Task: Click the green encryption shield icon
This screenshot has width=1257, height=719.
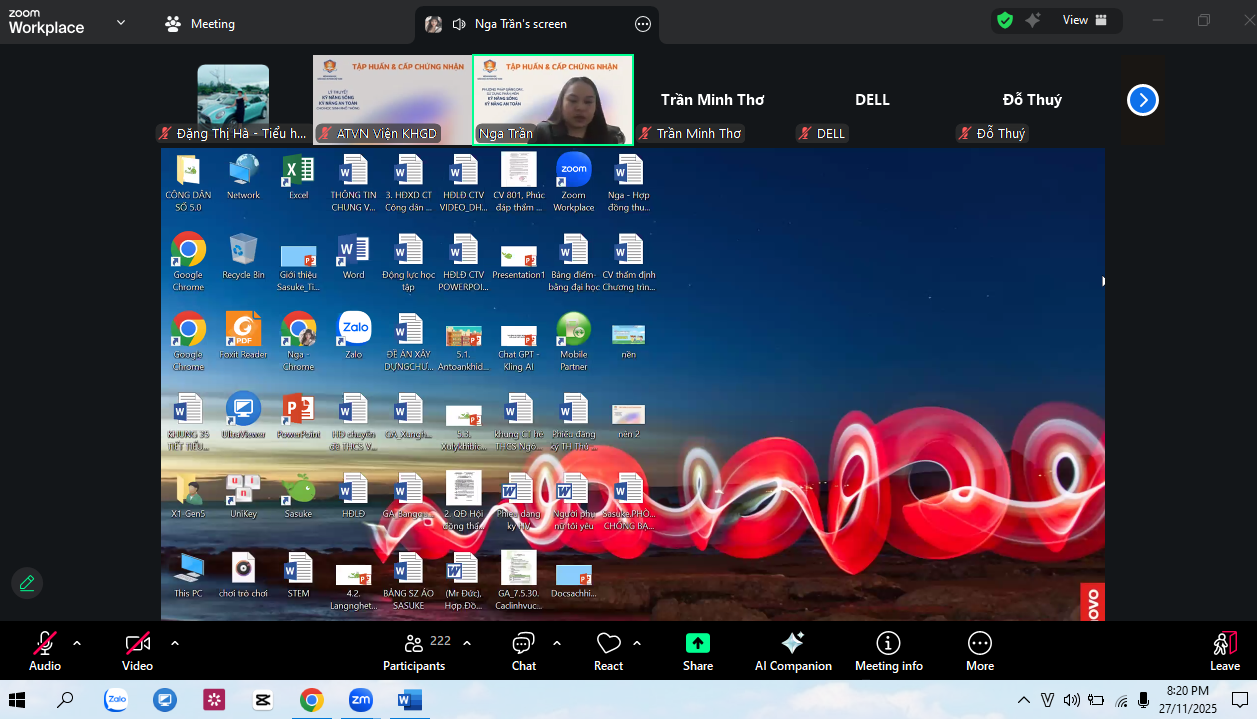Action: point(1005,20)
